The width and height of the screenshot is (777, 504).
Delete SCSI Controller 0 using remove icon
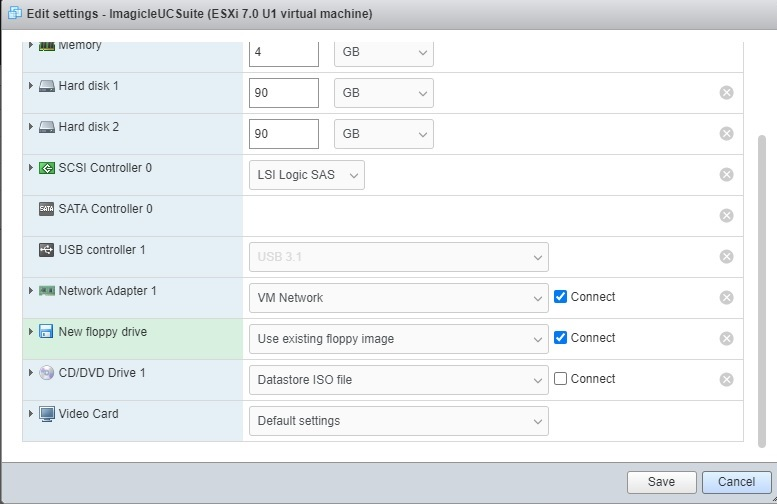pyautogui.click(x=727, y=175)
